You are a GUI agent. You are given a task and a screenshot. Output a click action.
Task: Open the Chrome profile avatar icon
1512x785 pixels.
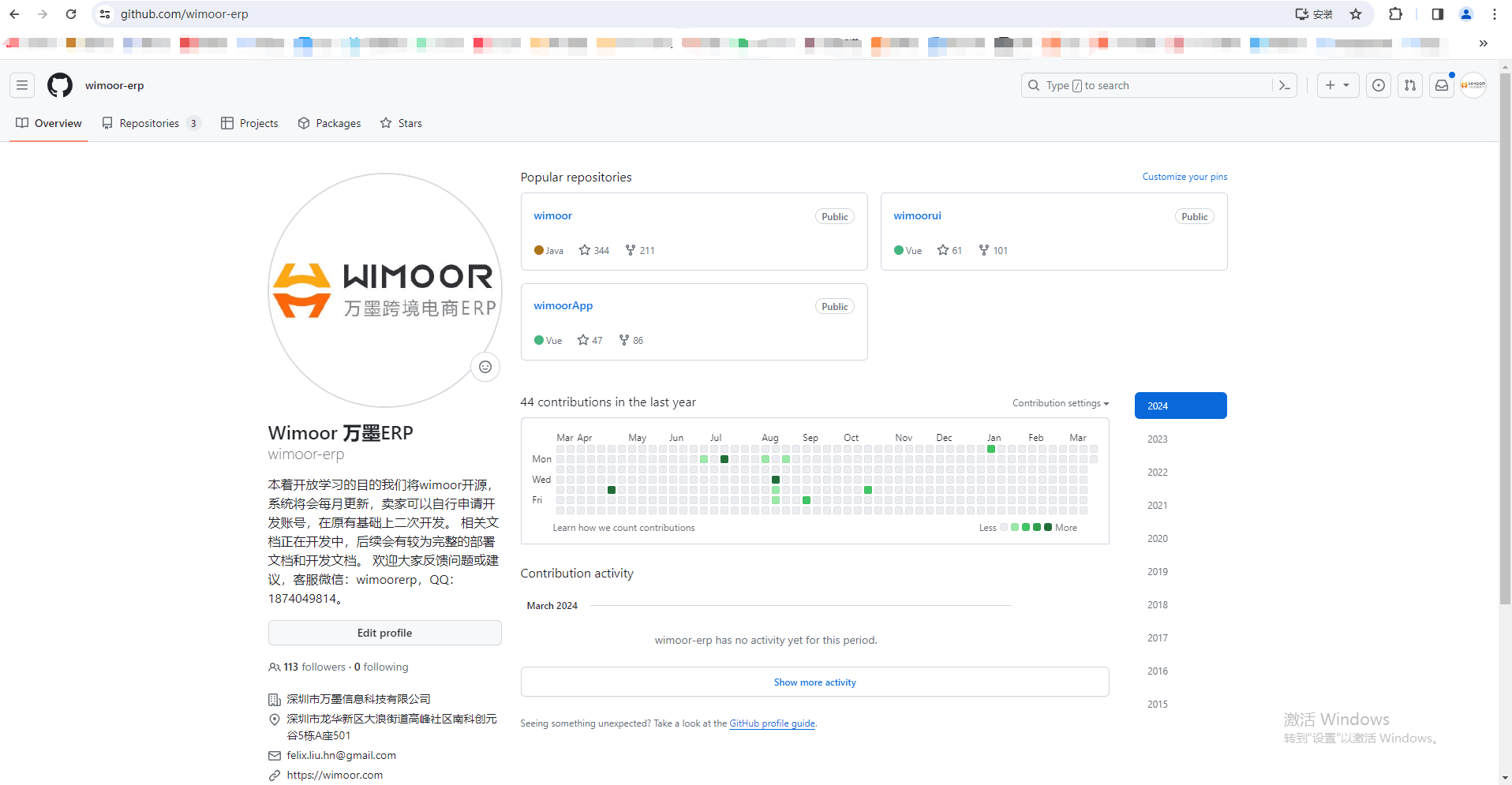1466,14
